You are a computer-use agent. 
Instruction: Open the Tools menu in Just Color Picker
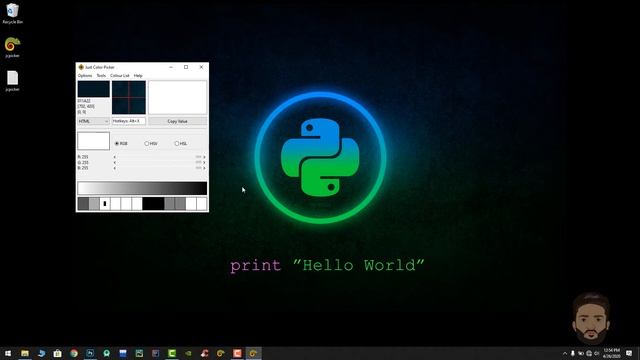click(101, 76)
